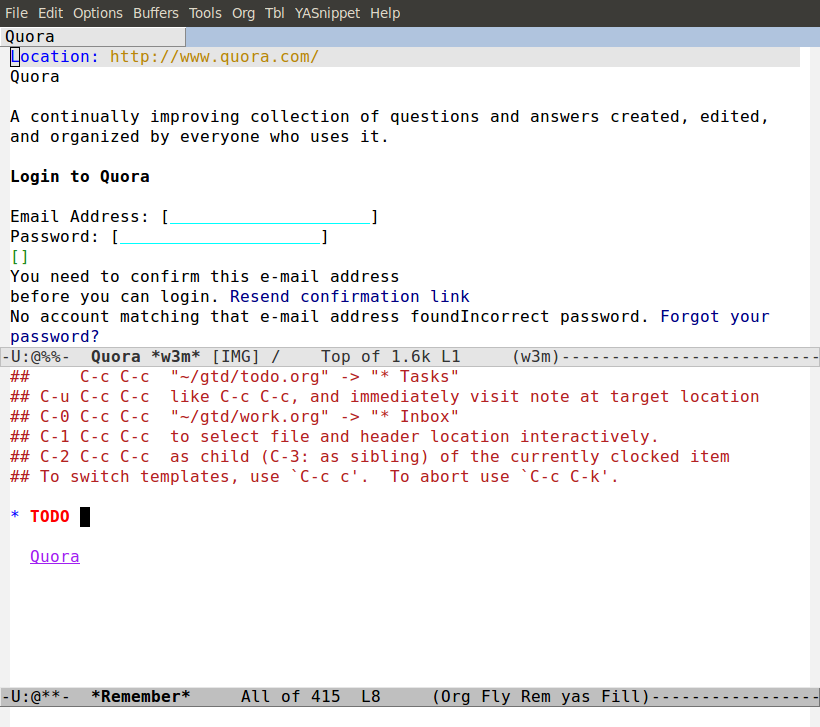Click the plain 'Quora' title line under Location
The image size is (820, 727).
35,77
